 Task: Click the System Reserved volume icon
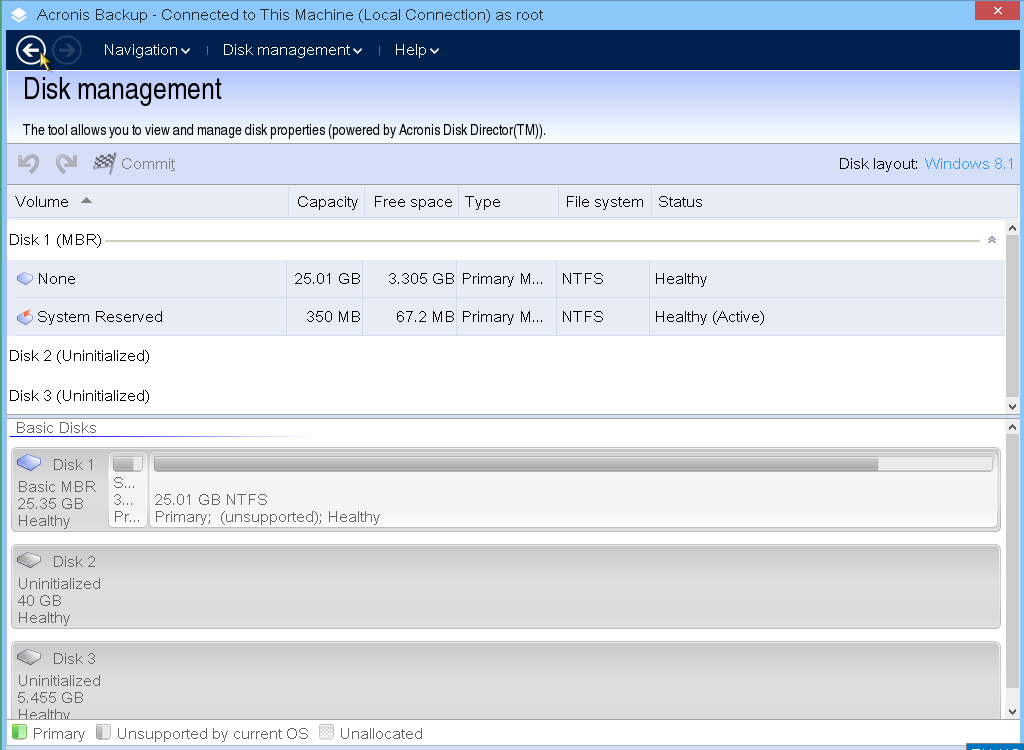click(x=25, y=317)
